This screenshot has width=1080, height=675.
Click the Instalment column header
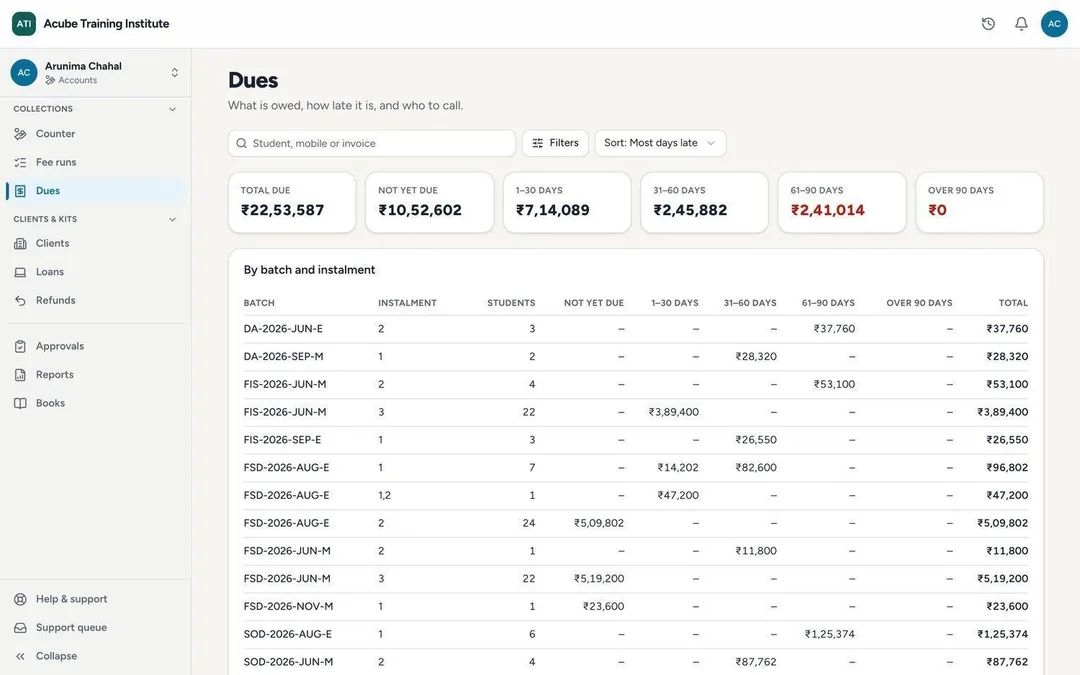point(407,303)
